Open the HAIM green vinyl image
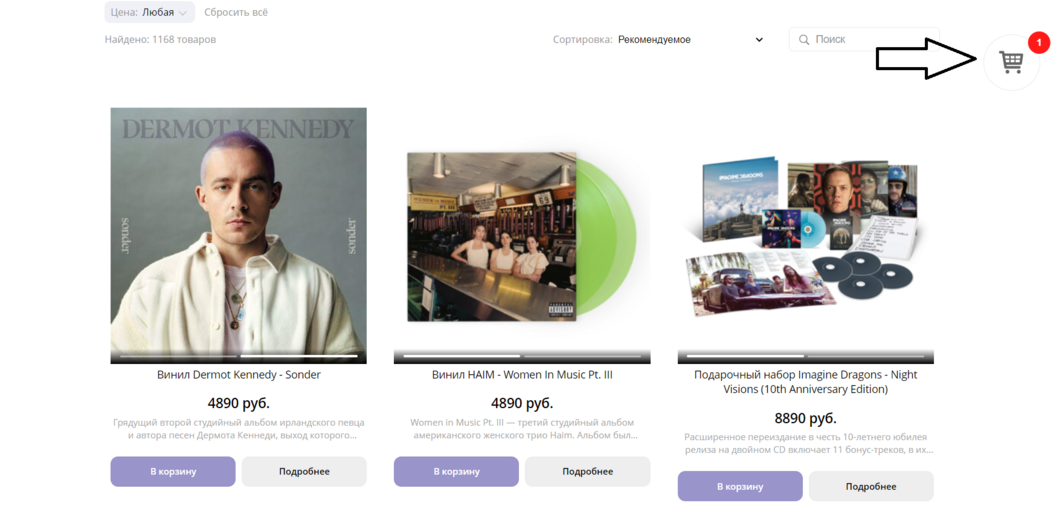The height and width of the screenshot is (523, 1062). [x=522, y=235]
